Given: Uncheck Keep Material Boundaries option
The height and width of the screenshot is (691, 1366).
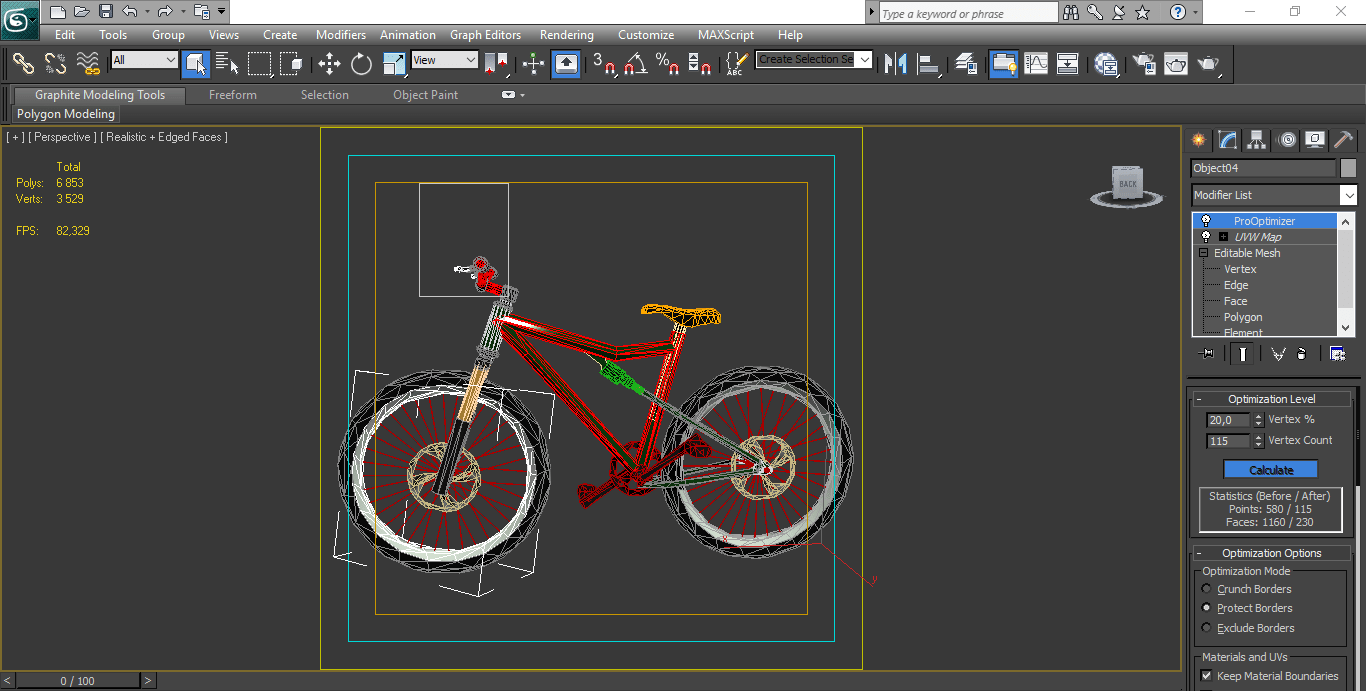Looking at the screenshot, I should pyautogui.click(x=1207, y=676).
